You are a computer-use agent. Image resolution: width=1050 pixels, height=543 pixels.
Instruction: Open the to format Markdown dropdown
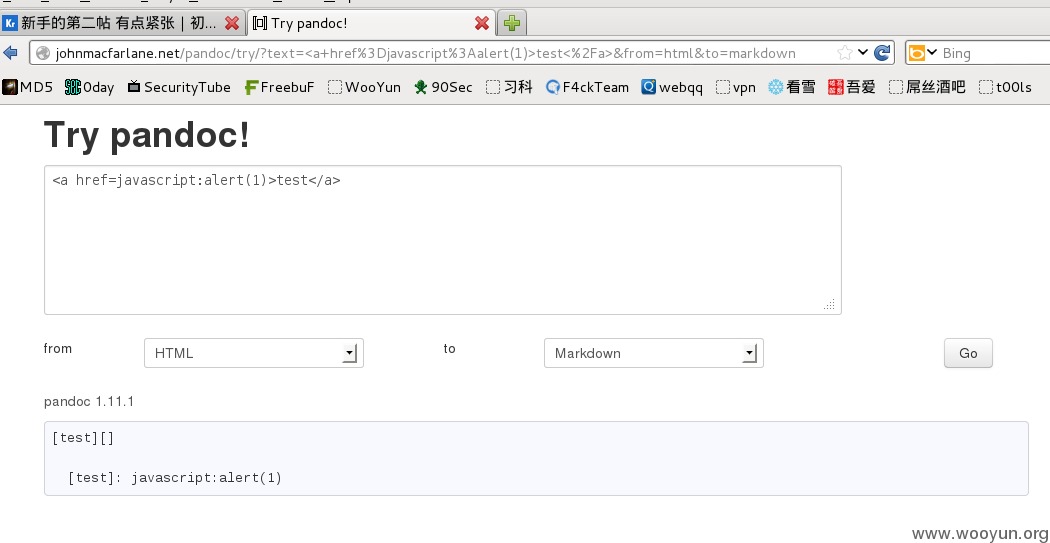coord(654,353)
